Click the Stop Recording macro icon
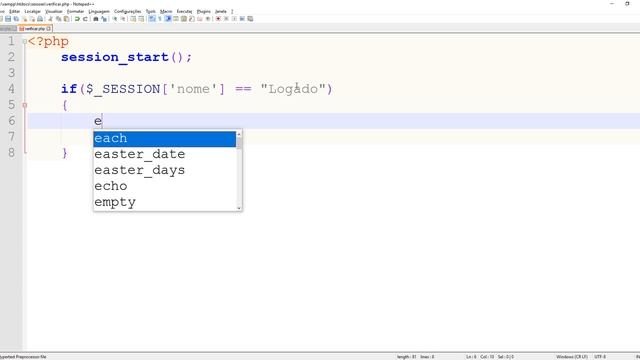640x360 pixels. tap(226, 19)
